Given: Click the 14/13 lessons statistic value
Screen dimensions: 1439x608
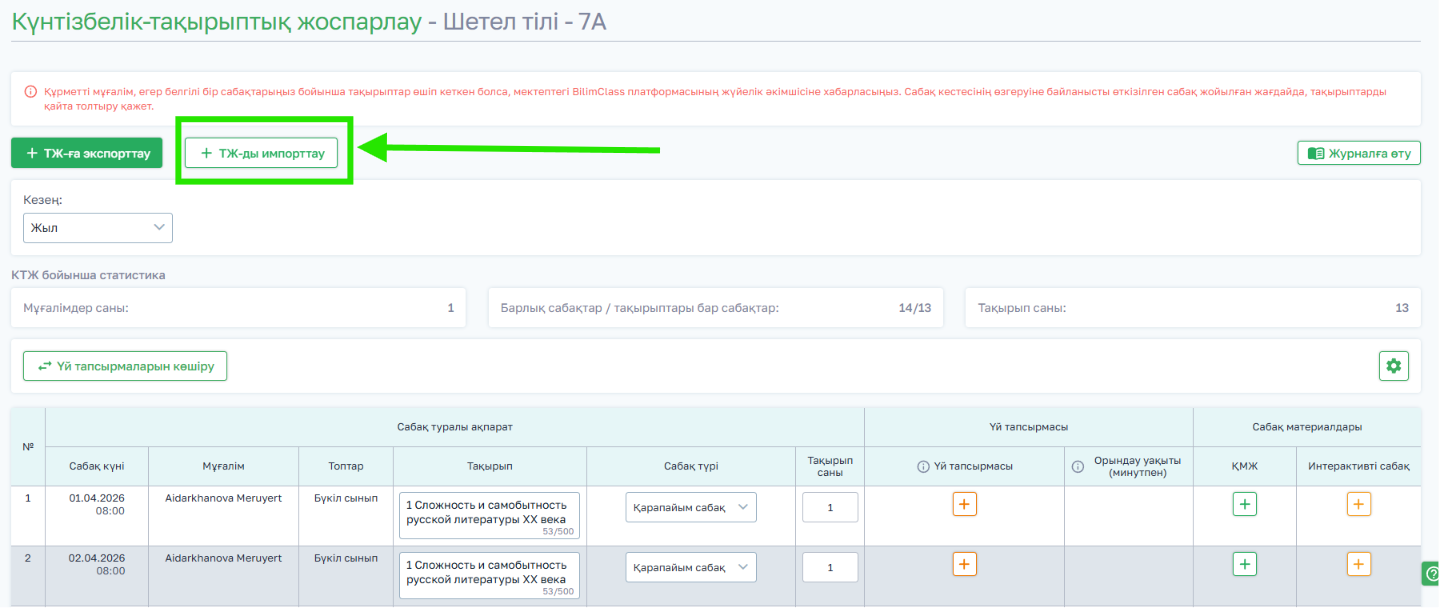Looking at the screenshot, I should coord(915,308).
